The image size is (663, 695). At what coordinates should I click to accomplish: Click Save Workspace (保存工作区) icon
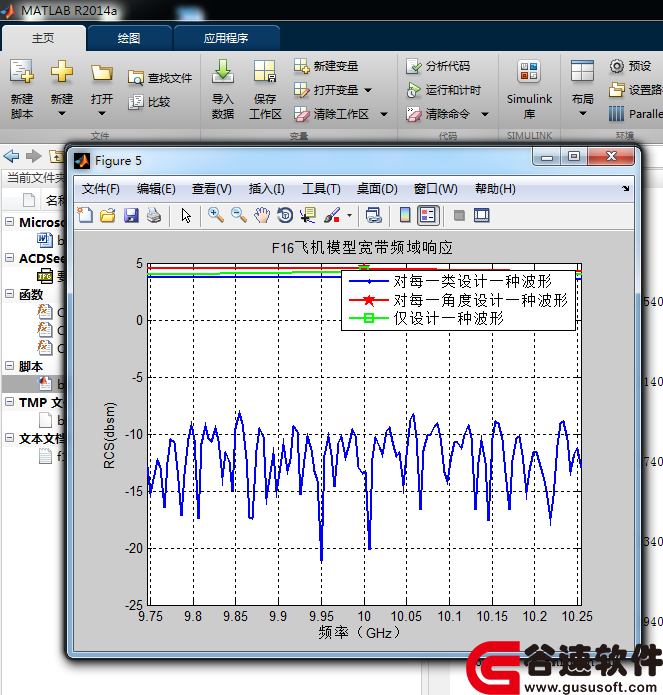(x=265, y=72)
